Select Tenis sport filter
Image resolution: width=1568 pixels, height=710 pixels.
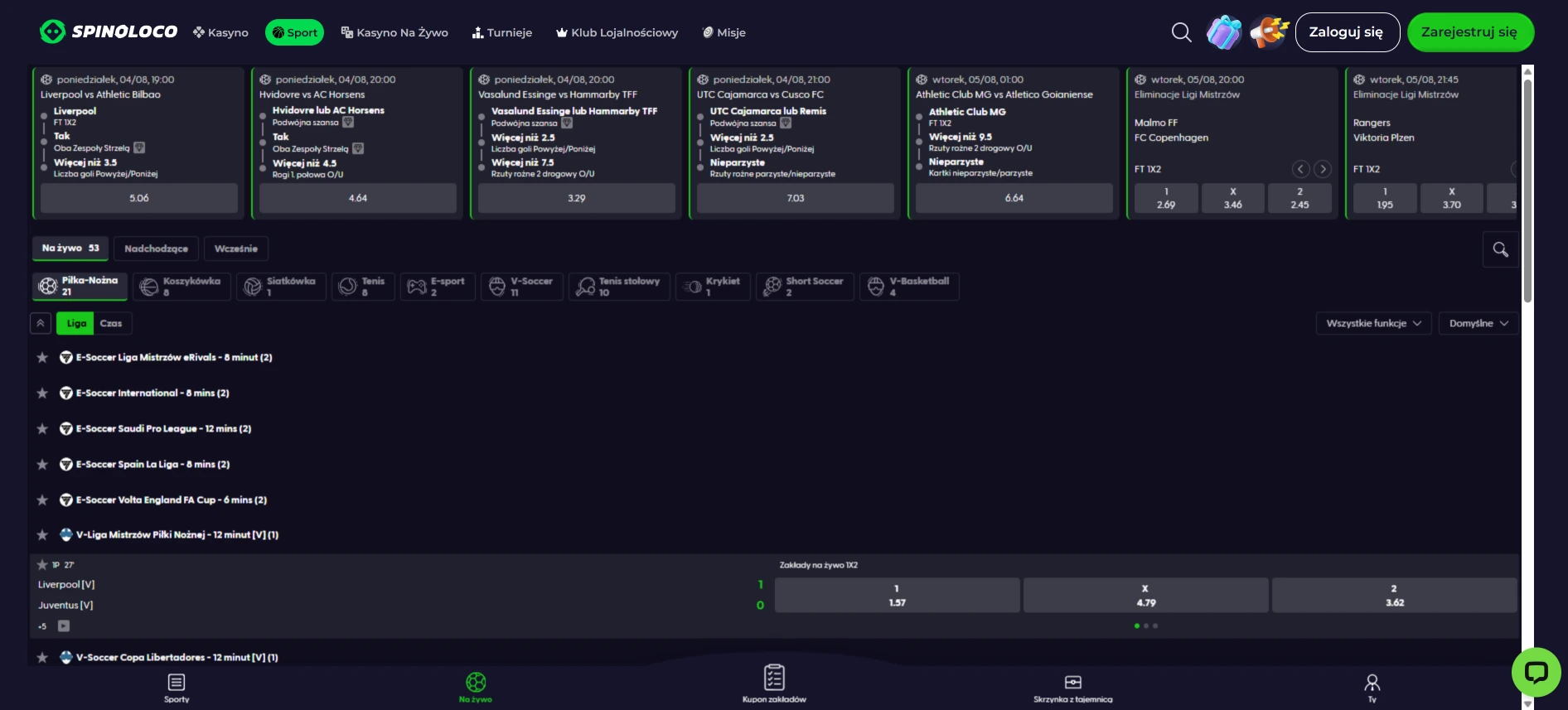point(363,286)
